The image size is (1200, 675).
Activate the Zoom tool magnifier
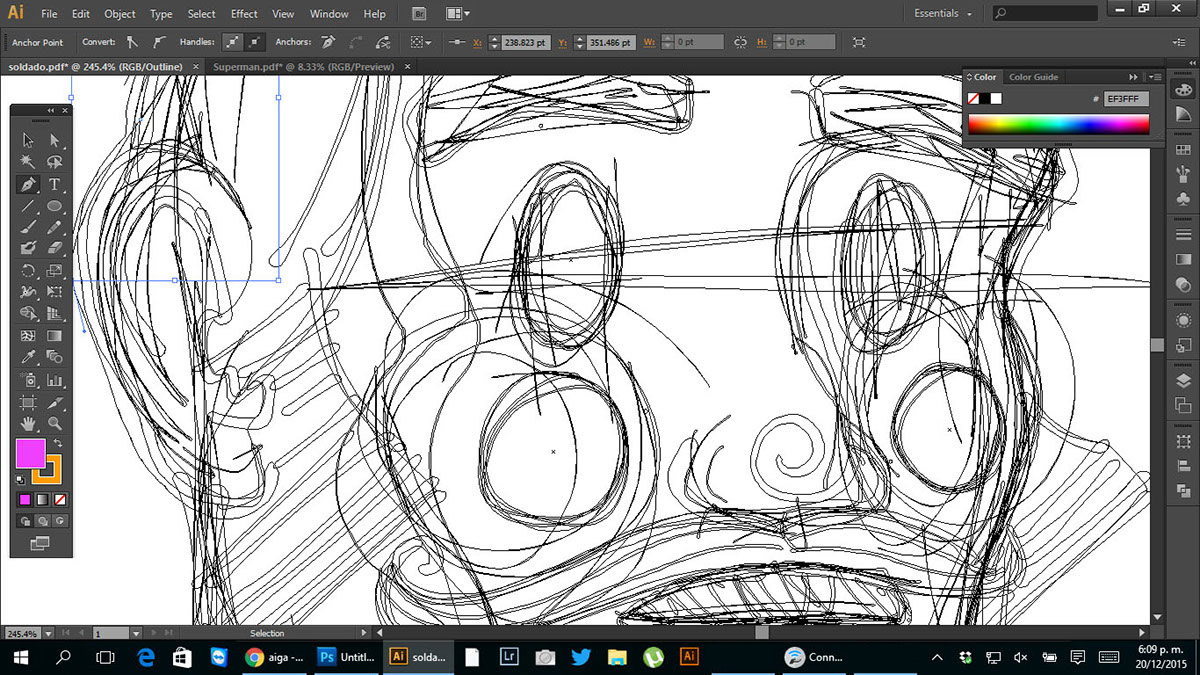[x=55, y=424]
